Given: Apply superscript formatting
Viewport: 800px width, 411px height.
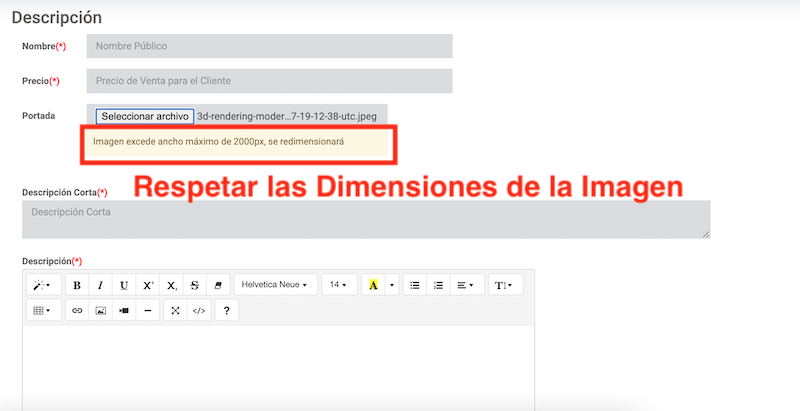Looking at the screenshot, I should click(148, 285).
